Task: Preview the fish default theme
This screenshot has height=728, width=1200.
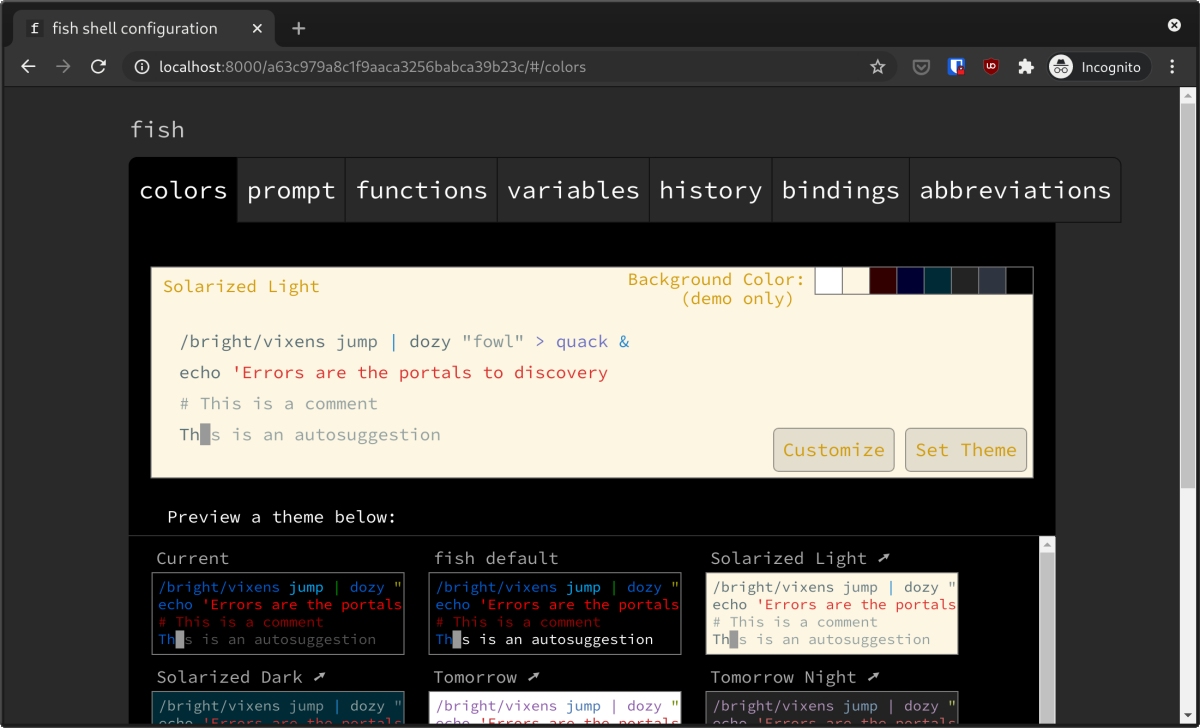Action: pos(554,613)
